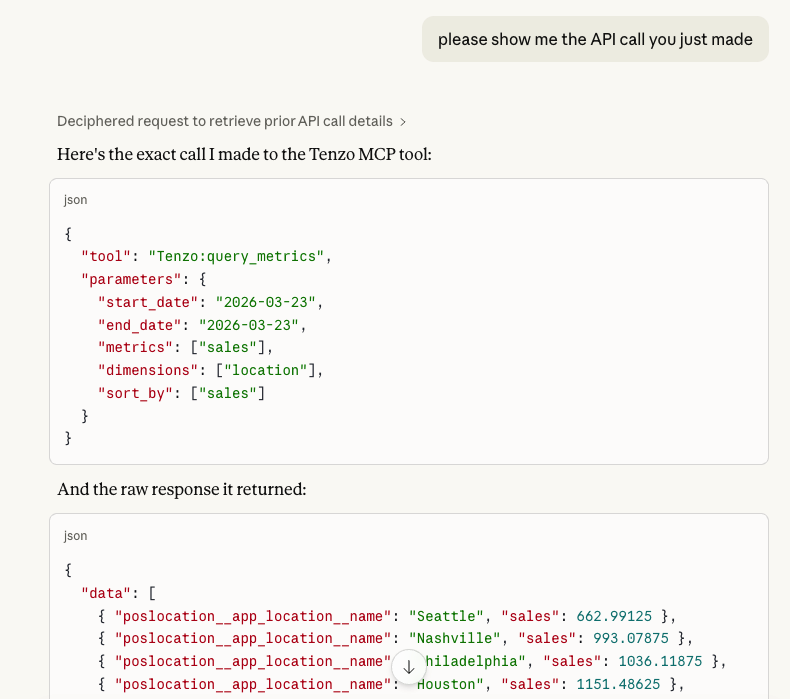
Task: Click the scroll-to-bottom arrow button
Action: click(409, 667)
